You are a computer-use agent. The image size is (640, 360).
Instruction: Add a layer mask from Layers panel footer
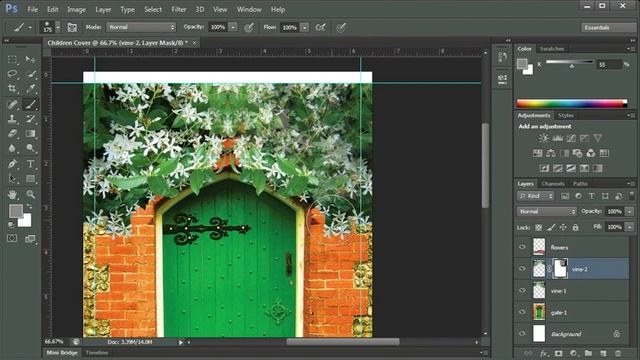[558, 353]
